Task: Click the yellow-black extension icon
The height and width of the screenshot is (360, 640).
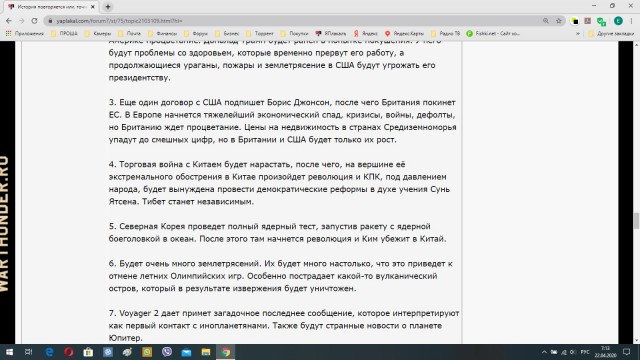Action: coord(575,21)
